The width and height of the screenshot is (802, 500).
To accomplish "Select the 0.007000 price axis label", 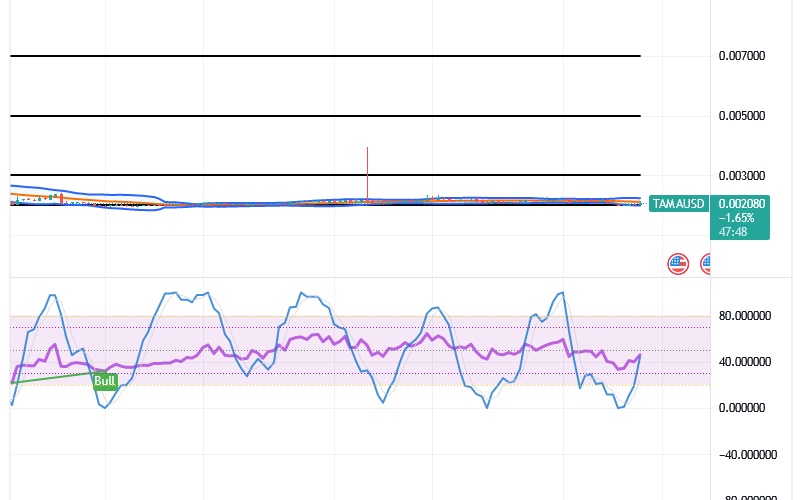I will pyautogui.click(x=742, y=56).
